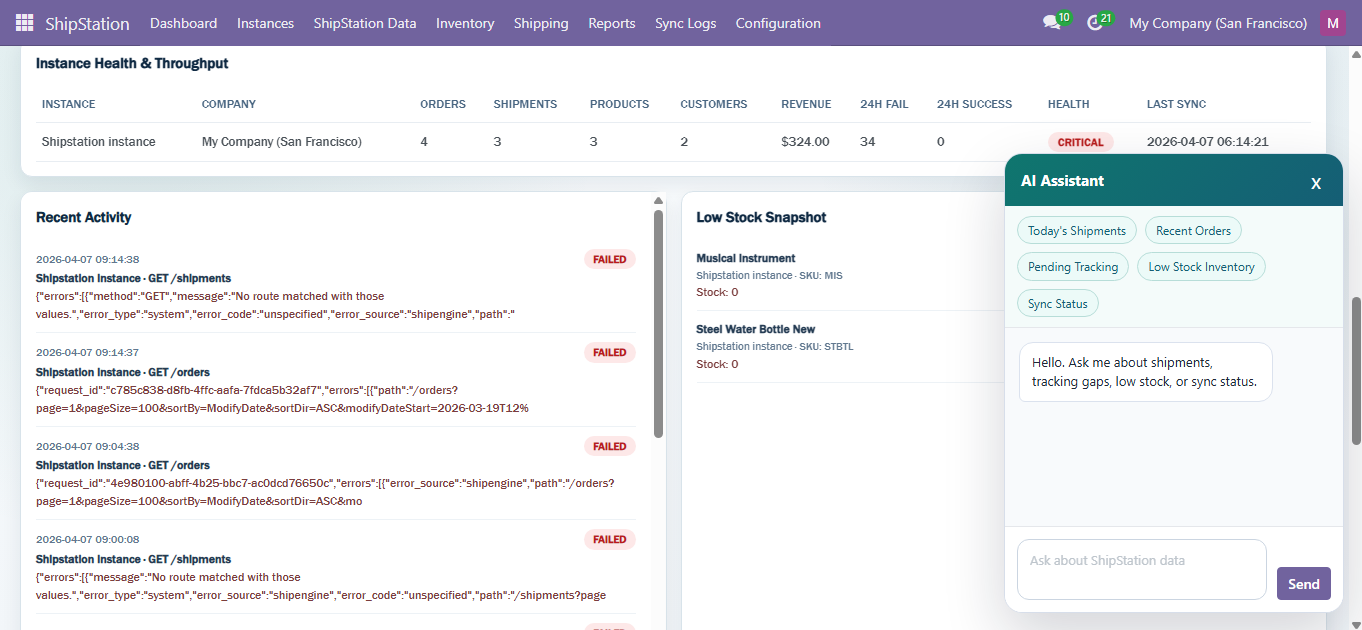Open the Shipstation instance table row

pyautogui.click(x=98, y=142)
